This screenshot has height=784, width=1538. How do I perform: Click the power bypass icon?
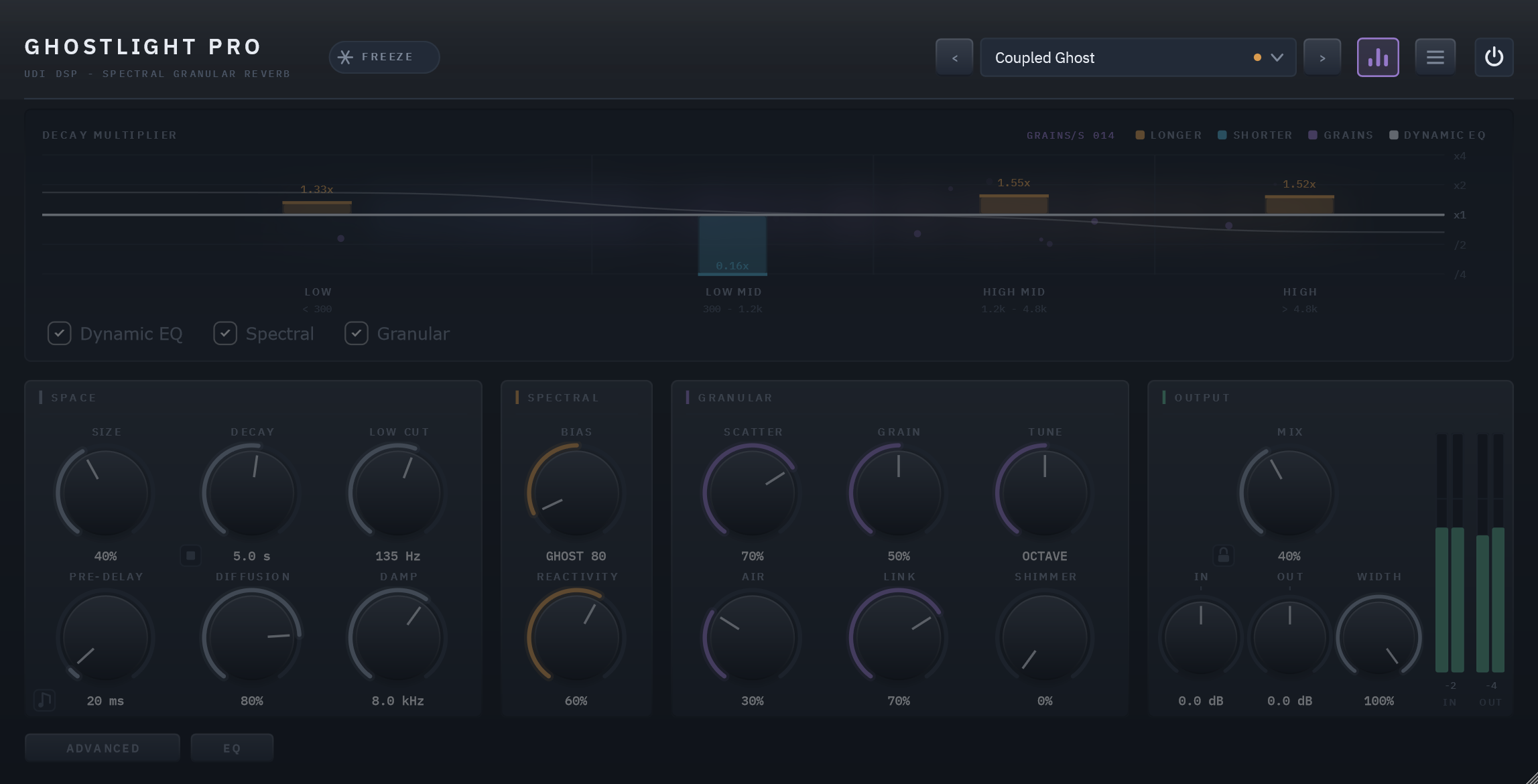[x=1494, y=58]
